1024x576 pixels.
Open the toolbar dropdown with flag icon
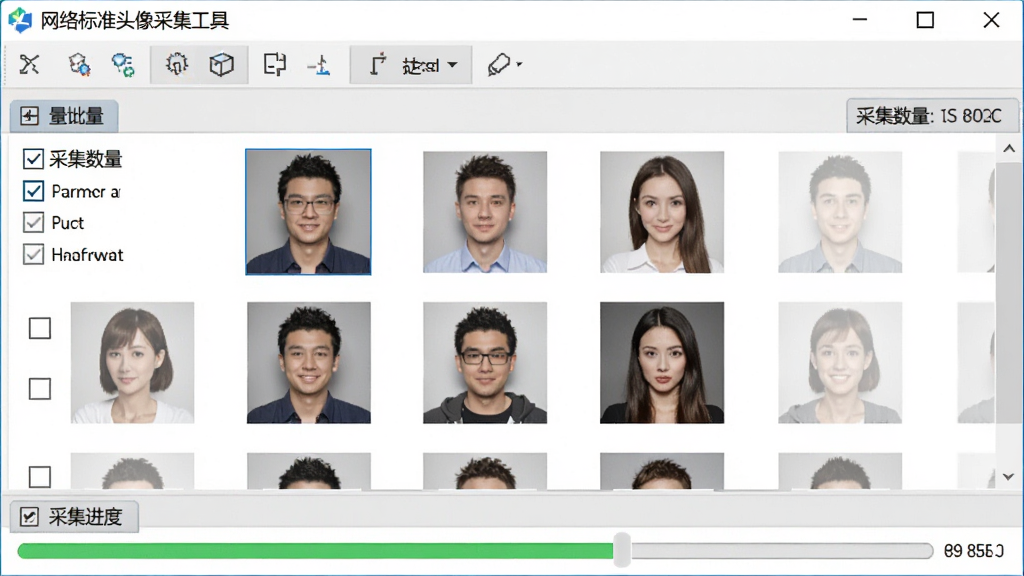pos(411,65)
